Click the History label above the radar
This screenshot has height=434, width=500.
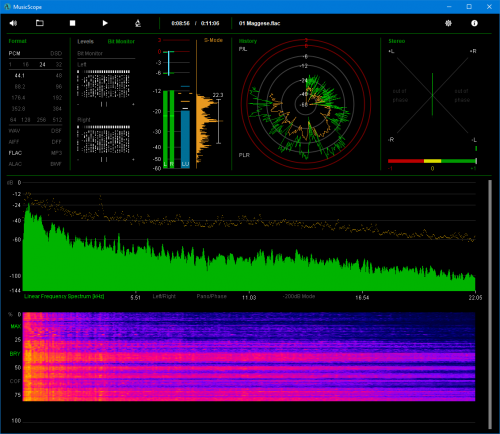(x=248, y=41)
